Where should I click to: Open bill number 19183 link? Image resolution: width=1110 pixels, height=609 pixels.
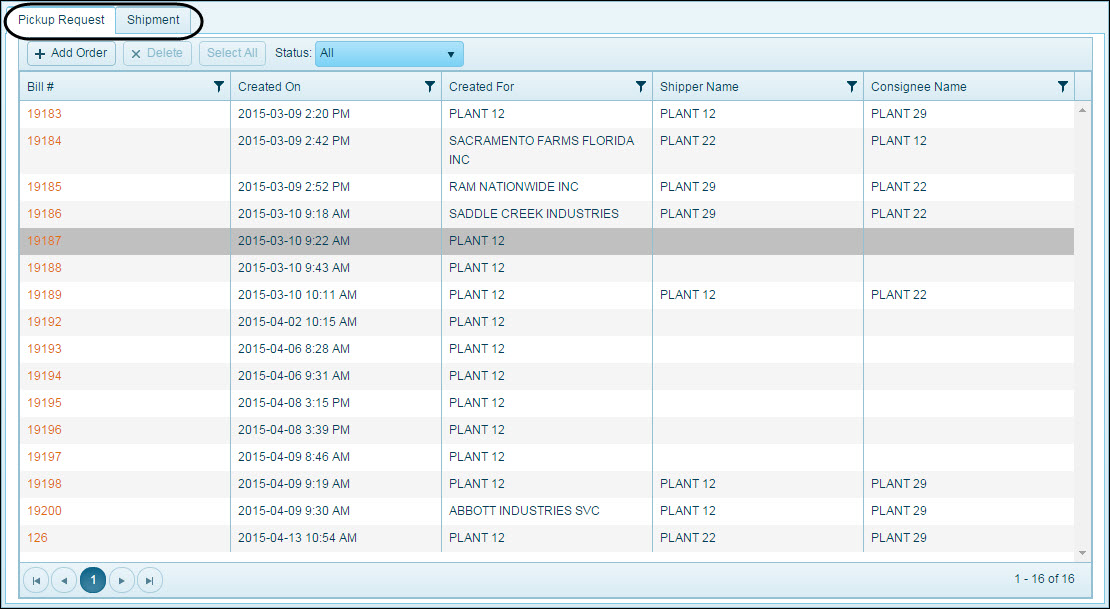tap(44, 114)
